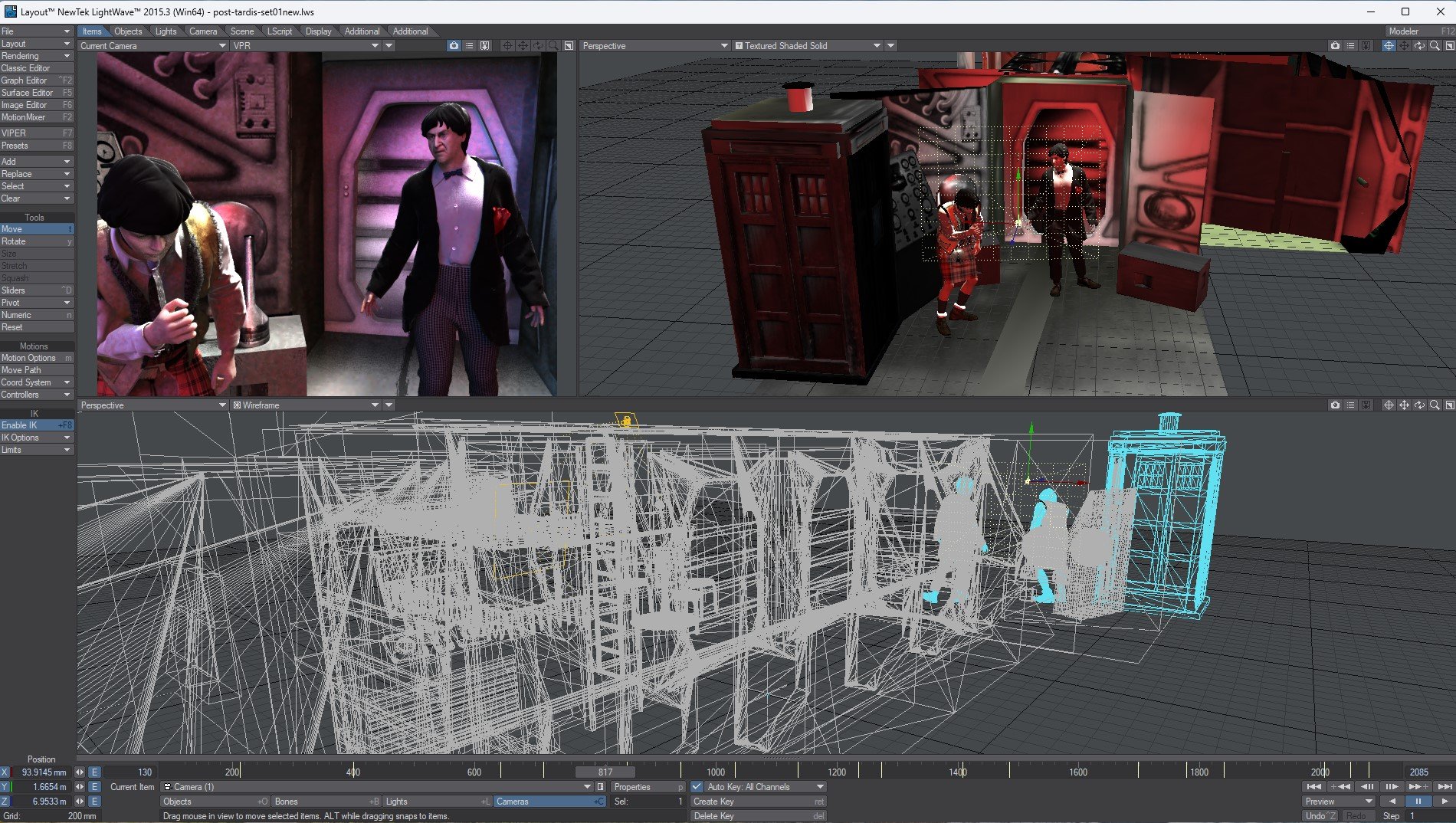This screenshot has height=823, width=1456.
Task: Maximize the bottom wireframe viewport
Action: [x=1450, y=405]
